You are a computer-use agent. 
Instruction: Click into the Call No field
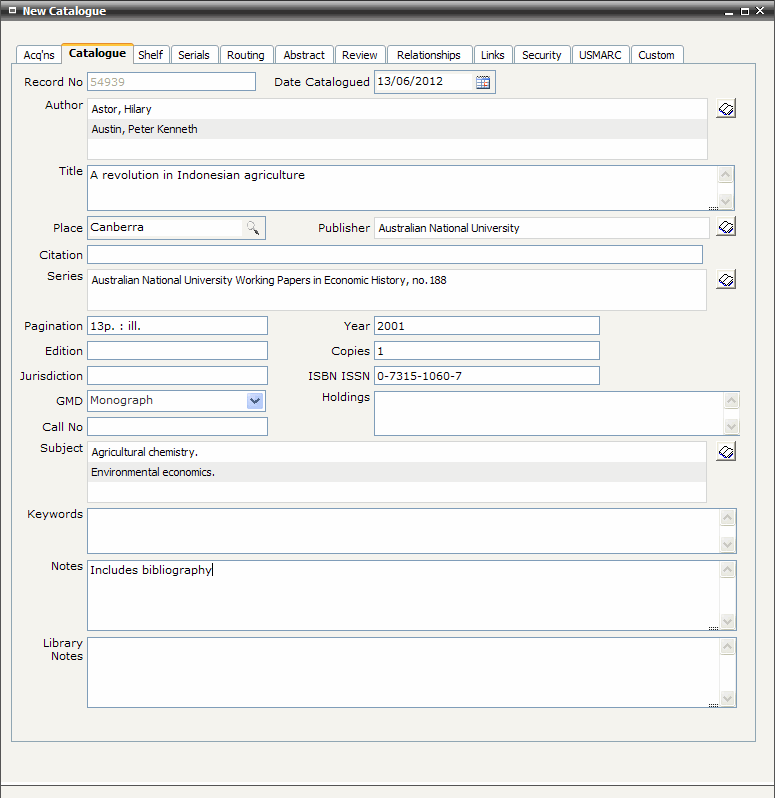(177, 427)
